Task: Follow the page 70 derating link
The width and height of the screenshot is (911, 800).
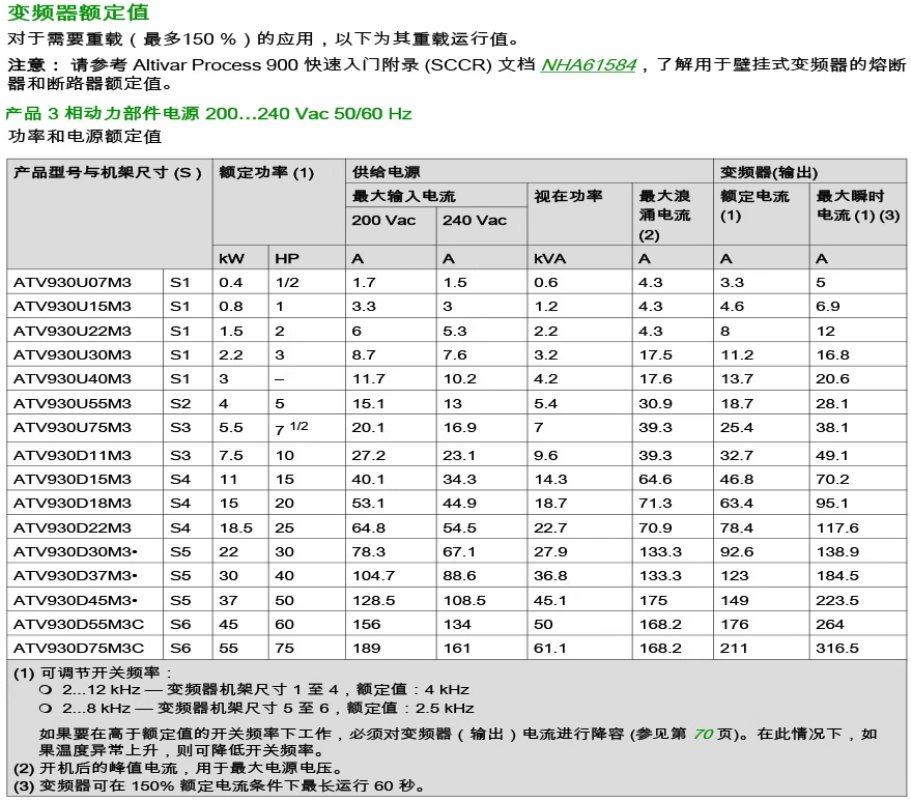Action: pos(702,733)
